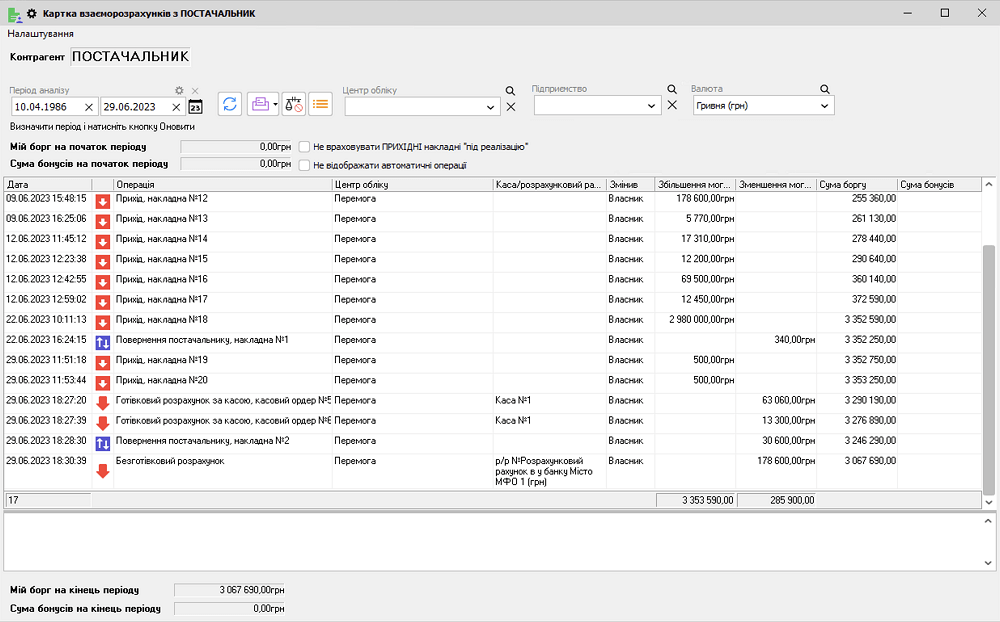
Task: Click the orange list view icon
Action: tap(320, 104)
